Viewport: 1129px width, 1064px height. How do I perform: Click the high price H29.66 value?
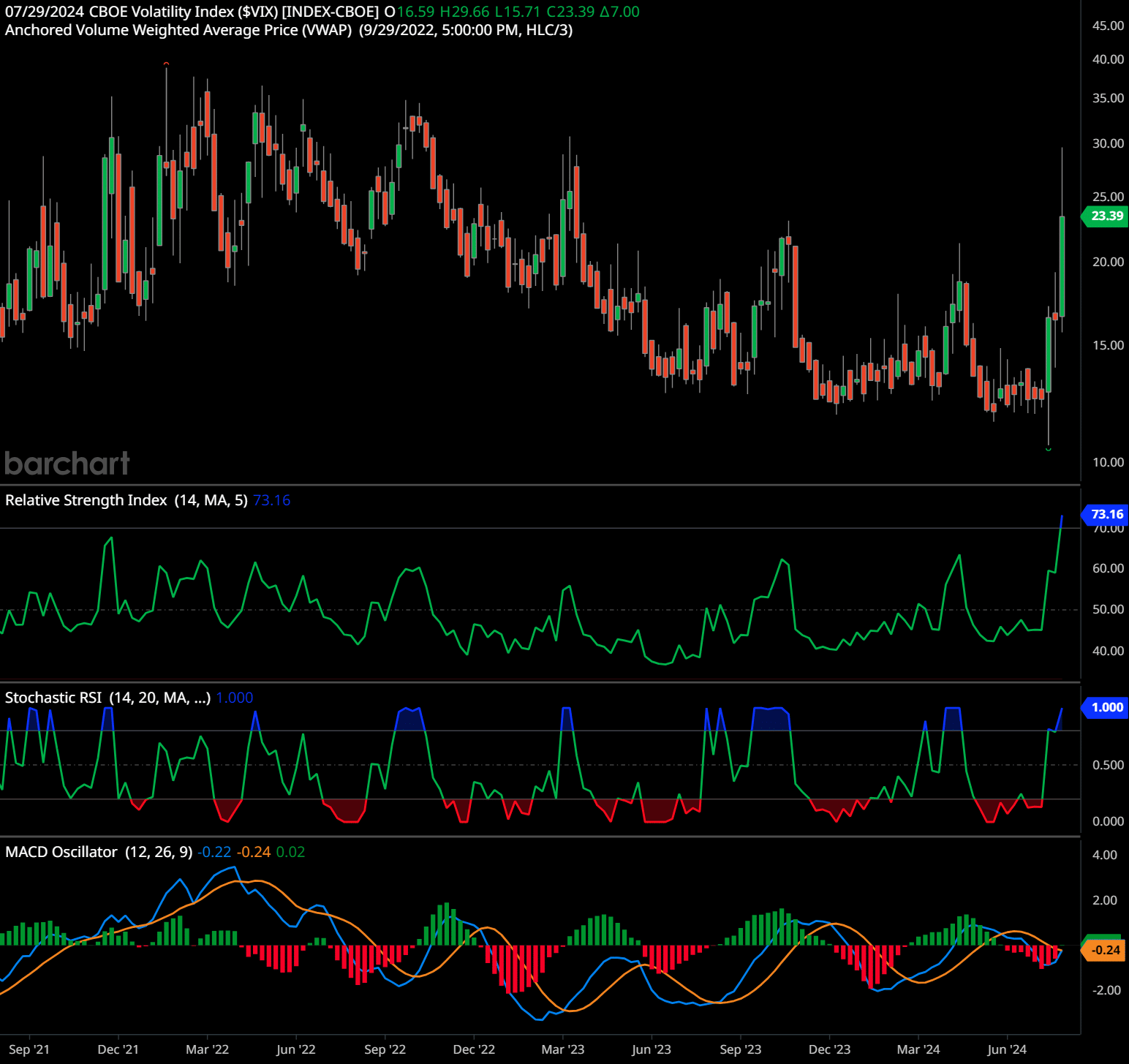pos(464,12)
